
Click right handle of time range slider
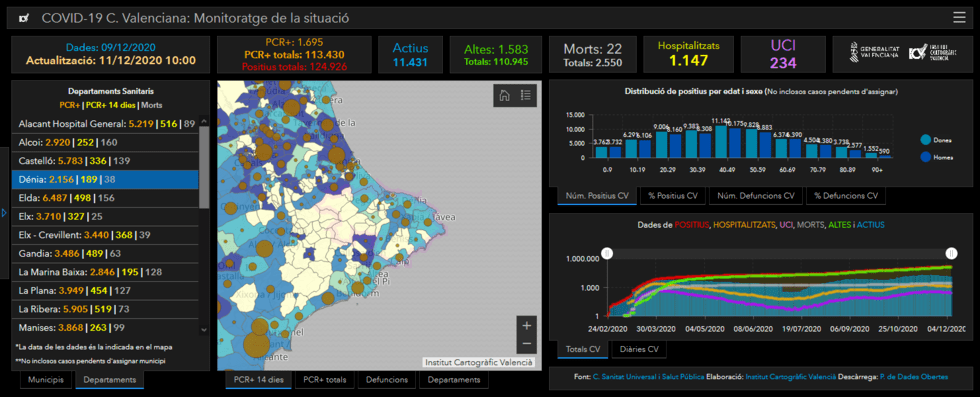coord(951,253)
